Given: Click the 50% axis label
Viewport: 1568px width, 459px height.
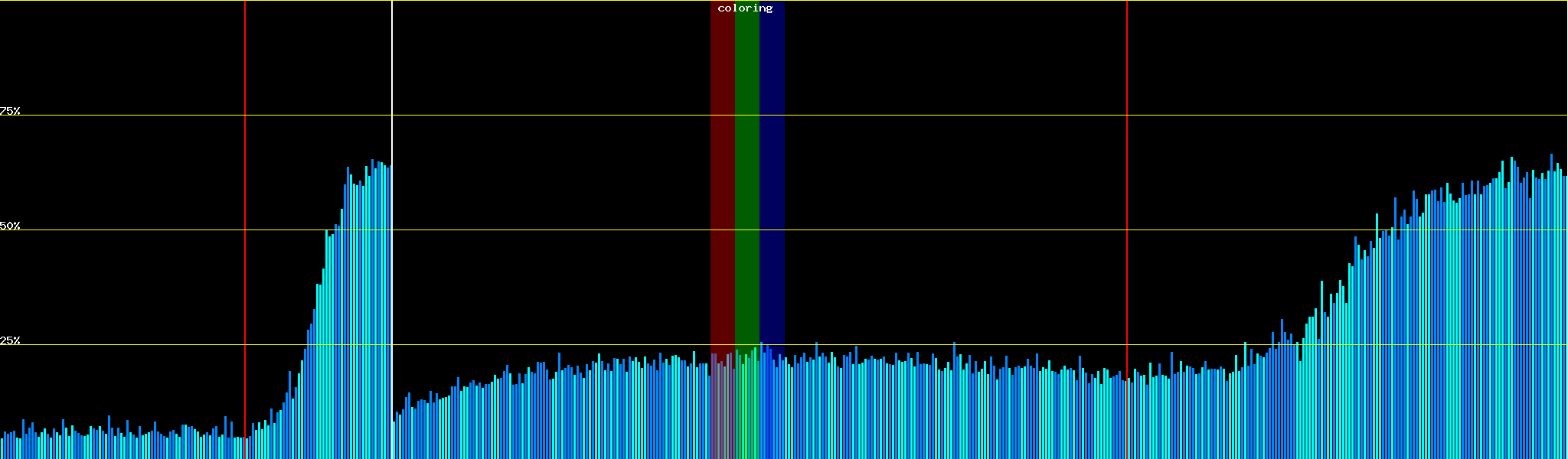Looking at the screenshot, I should (x=10, y=226).
